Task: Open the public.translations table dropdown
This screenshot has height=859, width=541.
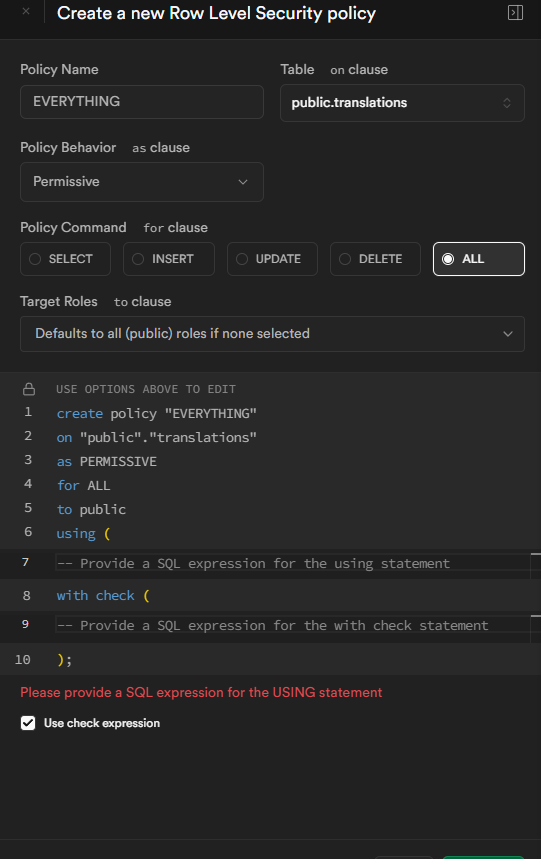Action: [x=402, y=103]
